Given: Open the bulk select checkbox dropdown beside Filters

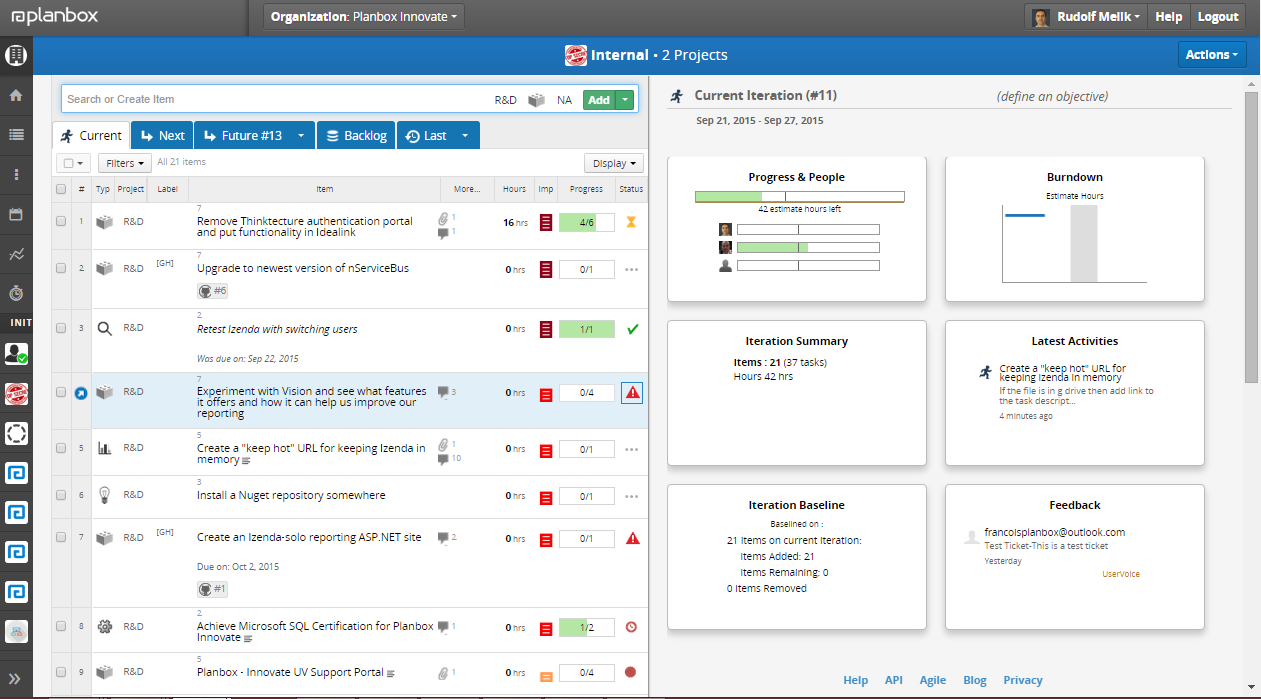Looking at the screenshot, I should [x=74, y=162].
